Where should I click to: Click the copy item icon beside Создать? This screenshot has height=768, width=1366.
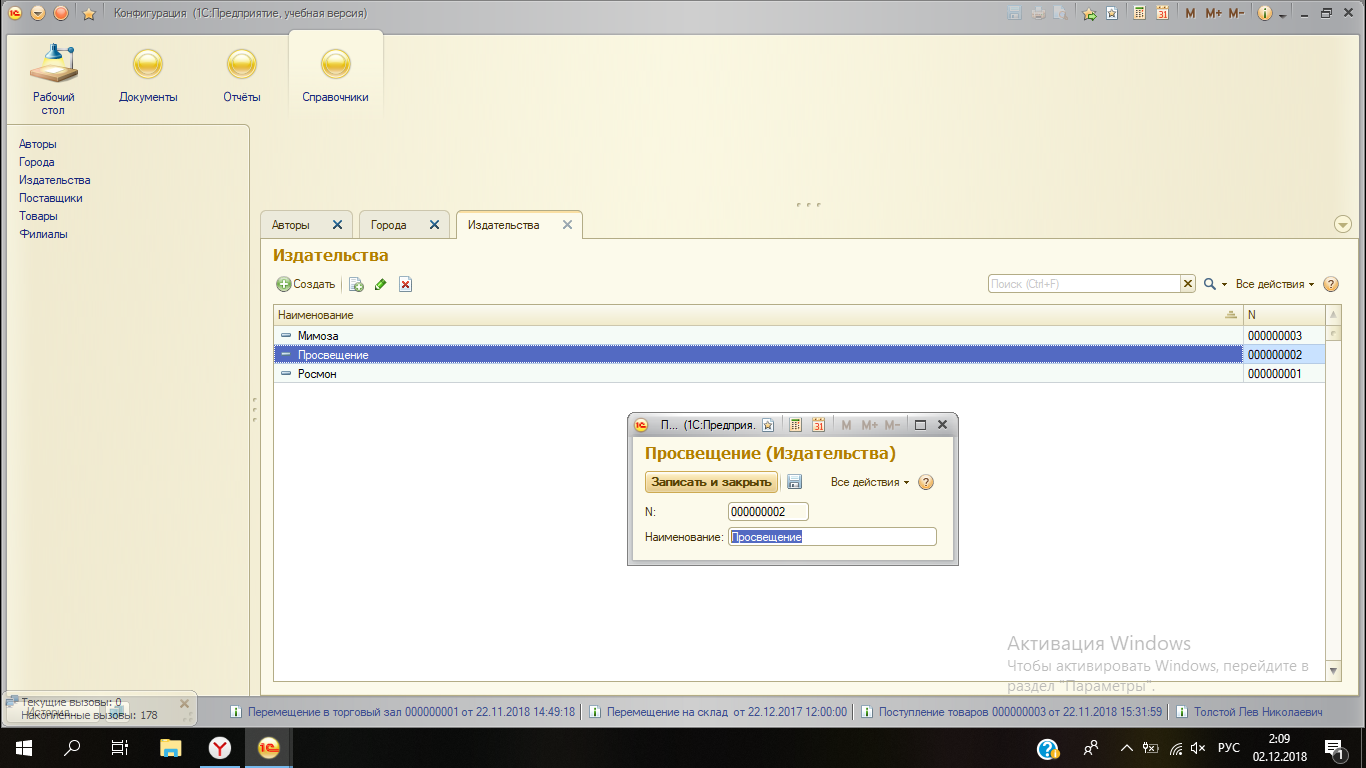(356, 285)
